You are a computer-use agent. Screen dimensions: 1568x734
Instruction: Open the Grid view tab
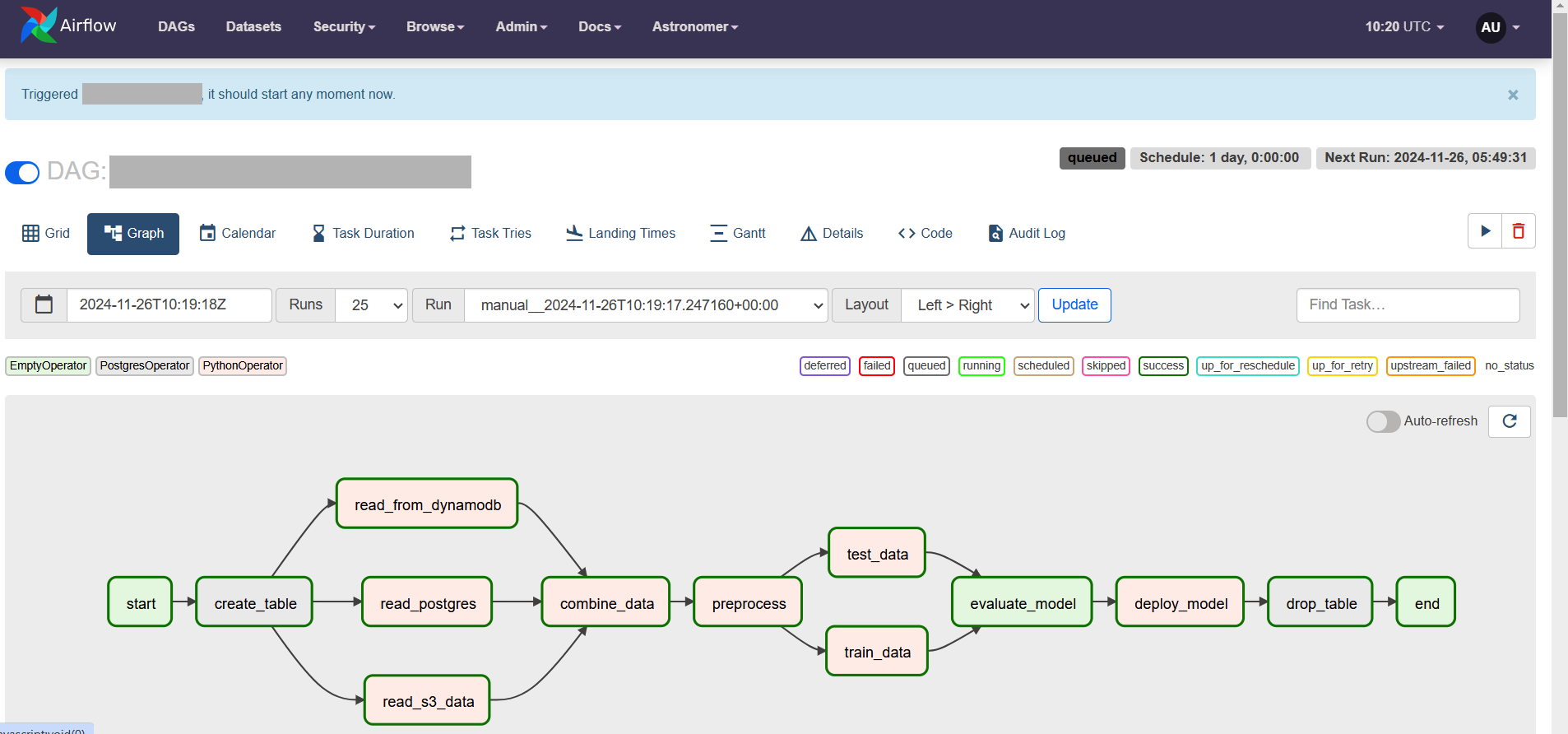[46, 234]
